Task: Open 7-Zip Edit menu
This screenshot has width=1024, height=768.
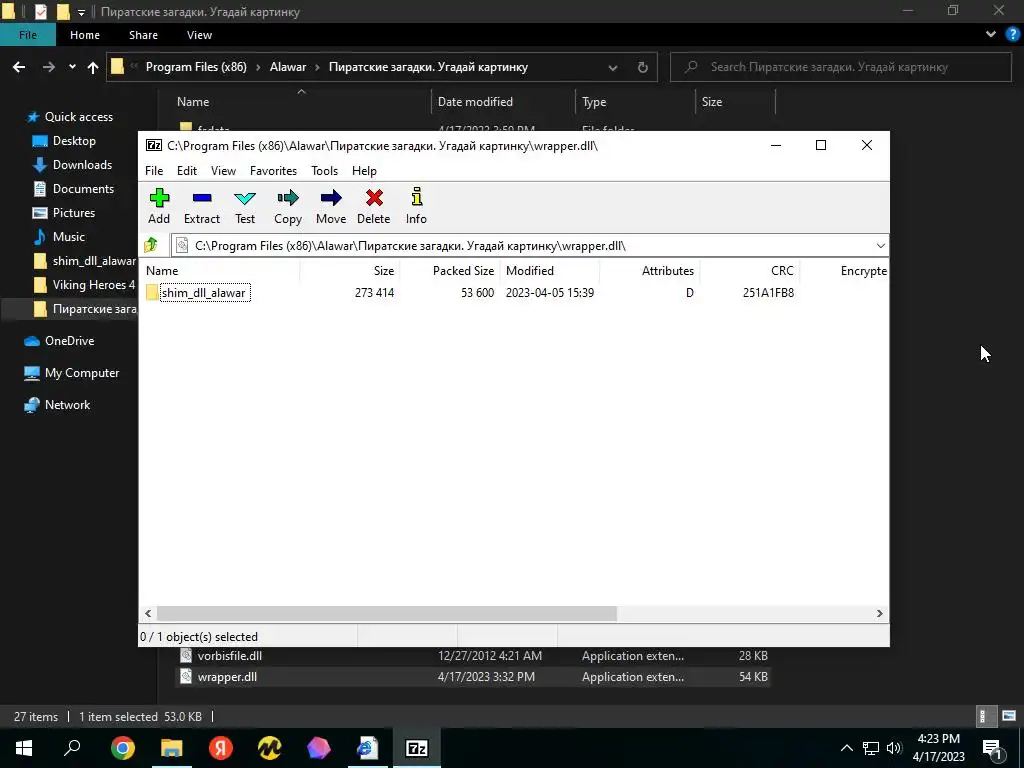Action: pos(187,170)
